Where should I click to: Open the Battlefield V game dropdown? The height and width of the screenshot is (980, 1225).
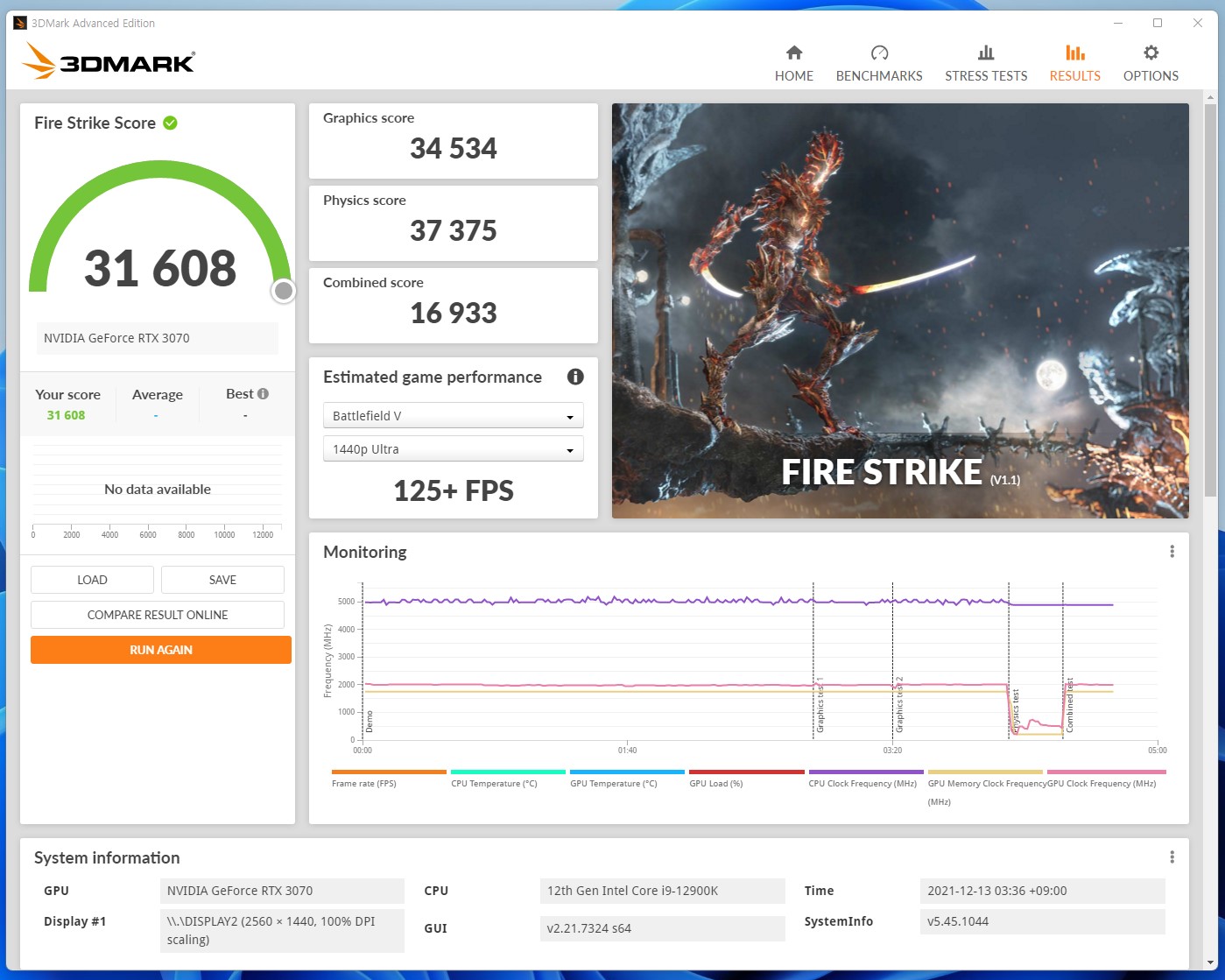[454, 416]
